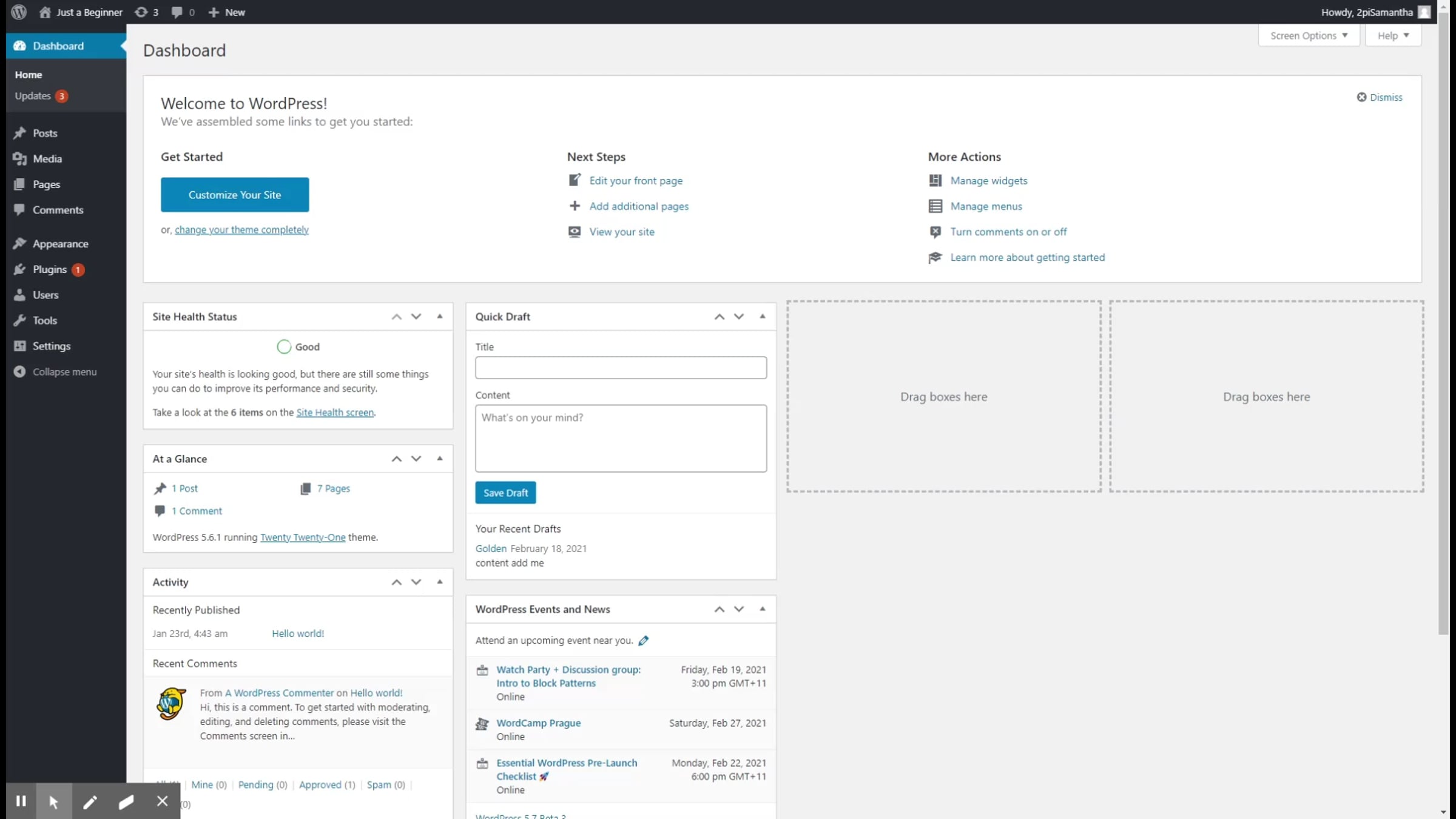Click the A WordPress Commenter avatar
Screen dimensions: 1456x819
[171, 704]
